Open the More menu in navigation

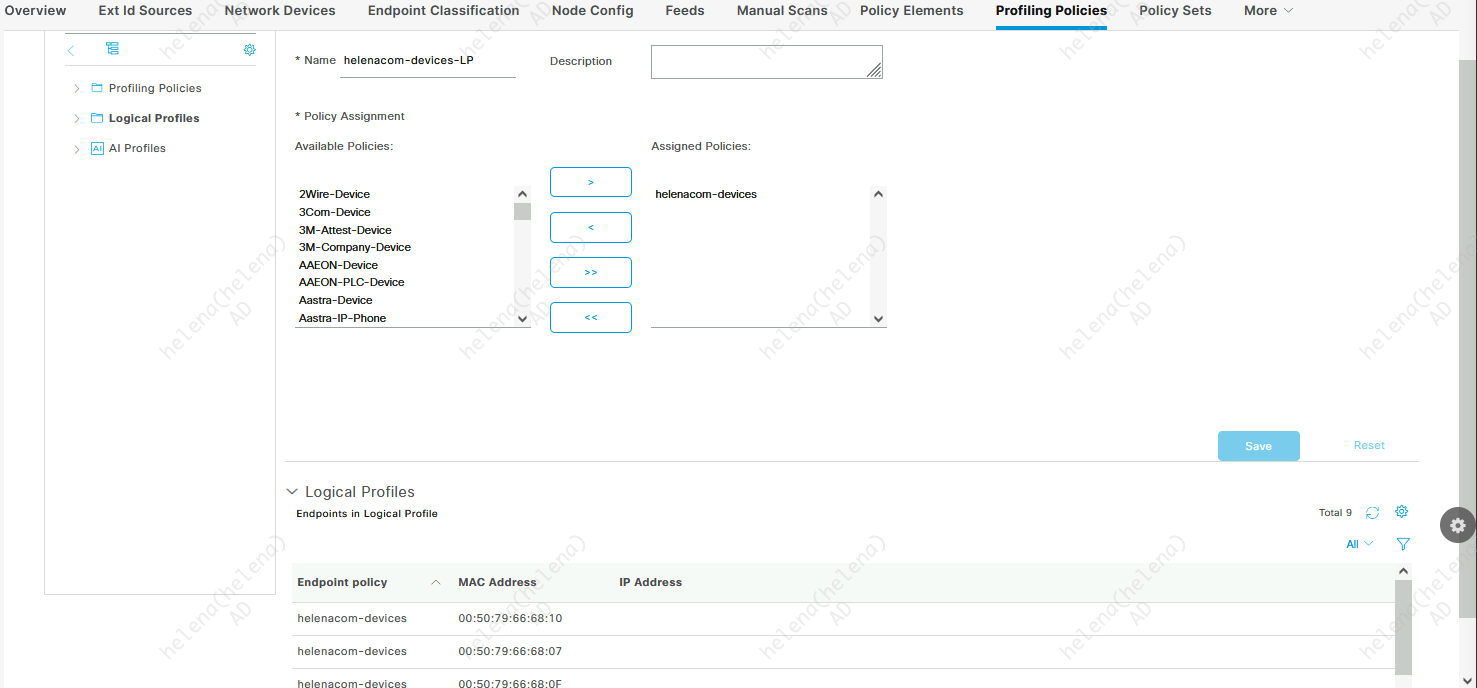[1268, 11]
